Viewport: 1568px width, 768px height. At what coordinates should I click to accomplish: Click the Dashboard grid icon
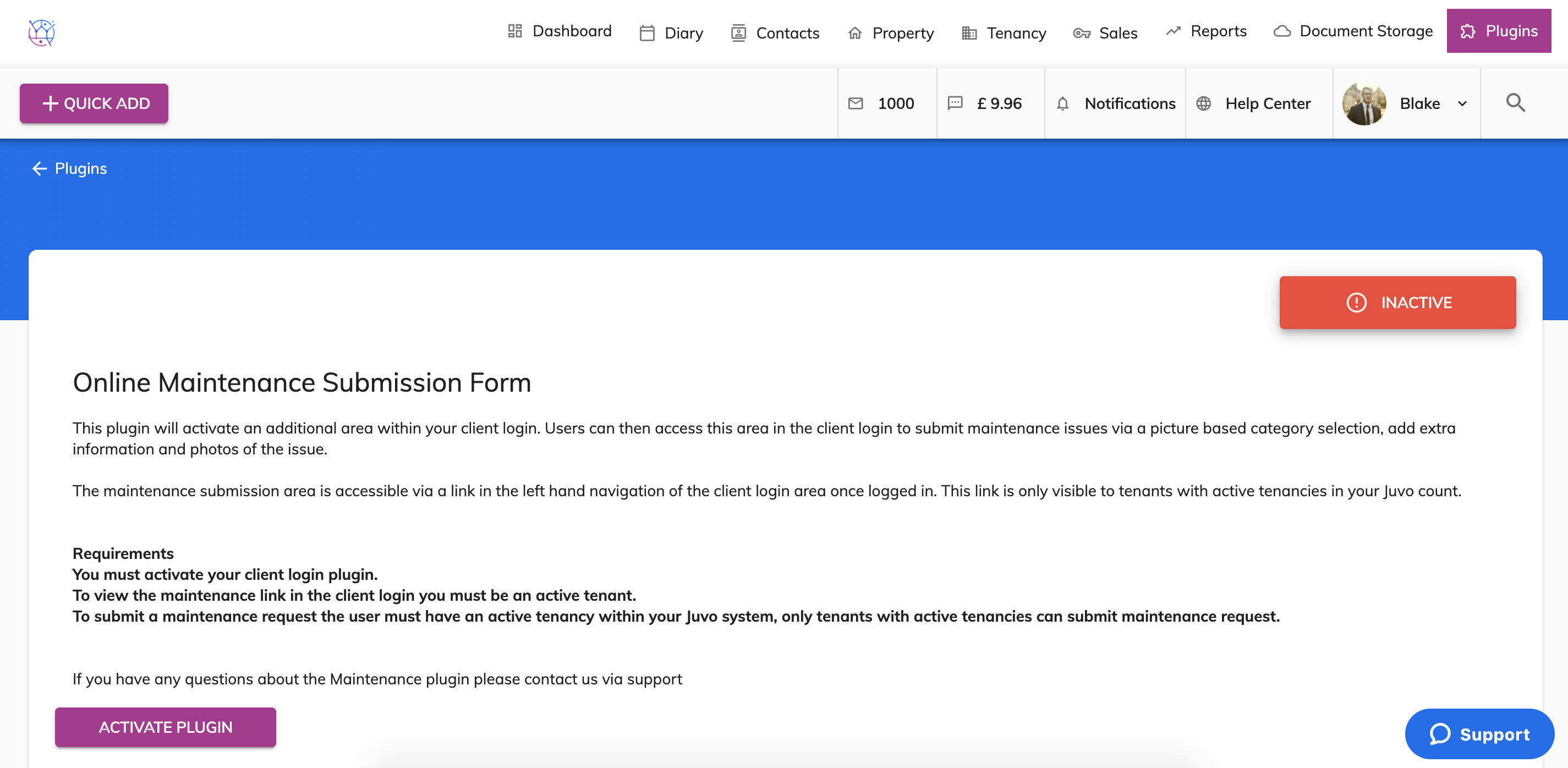point(514,31)
